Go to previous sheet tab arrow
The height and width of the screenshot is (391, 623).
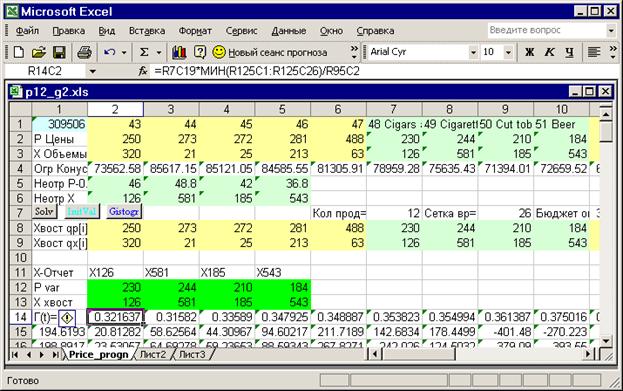coord(29,354)
